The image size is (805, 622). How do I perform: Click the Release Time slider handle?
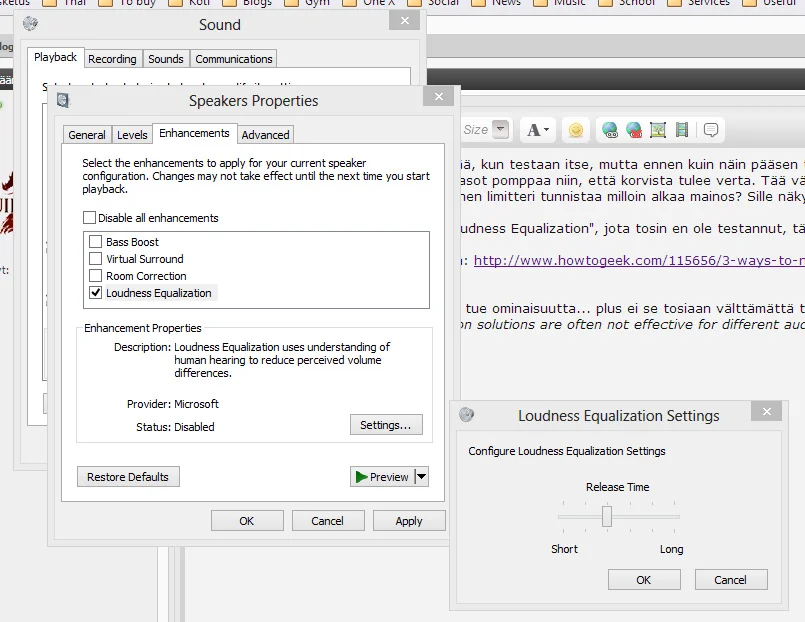click(x=606, y=516)
